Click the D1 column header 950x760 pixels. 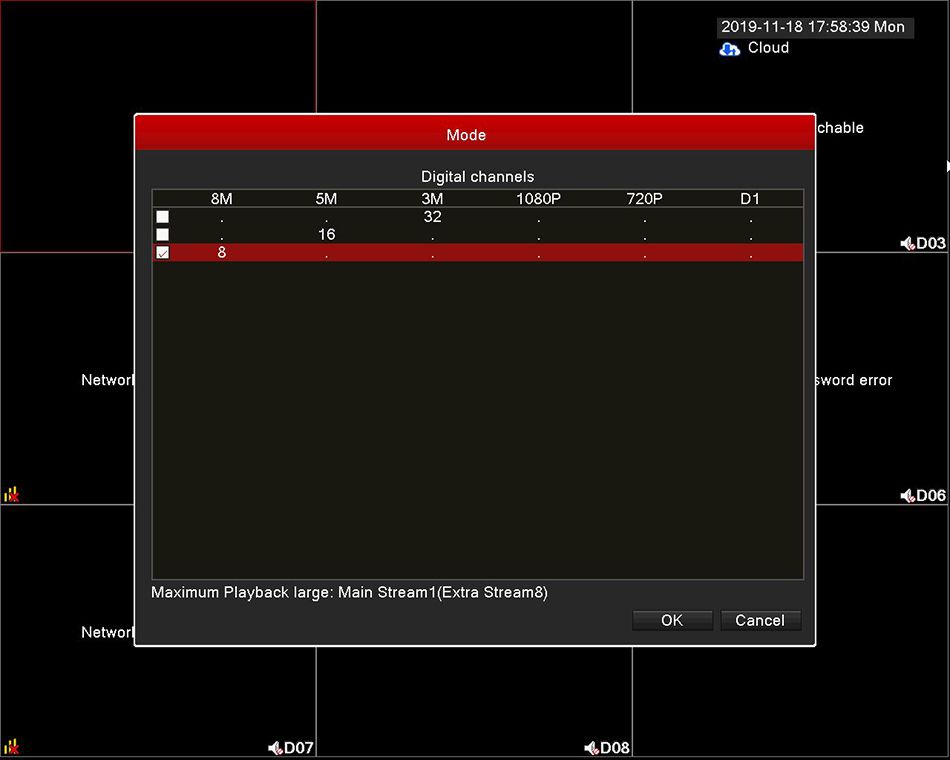pos(750,199)
